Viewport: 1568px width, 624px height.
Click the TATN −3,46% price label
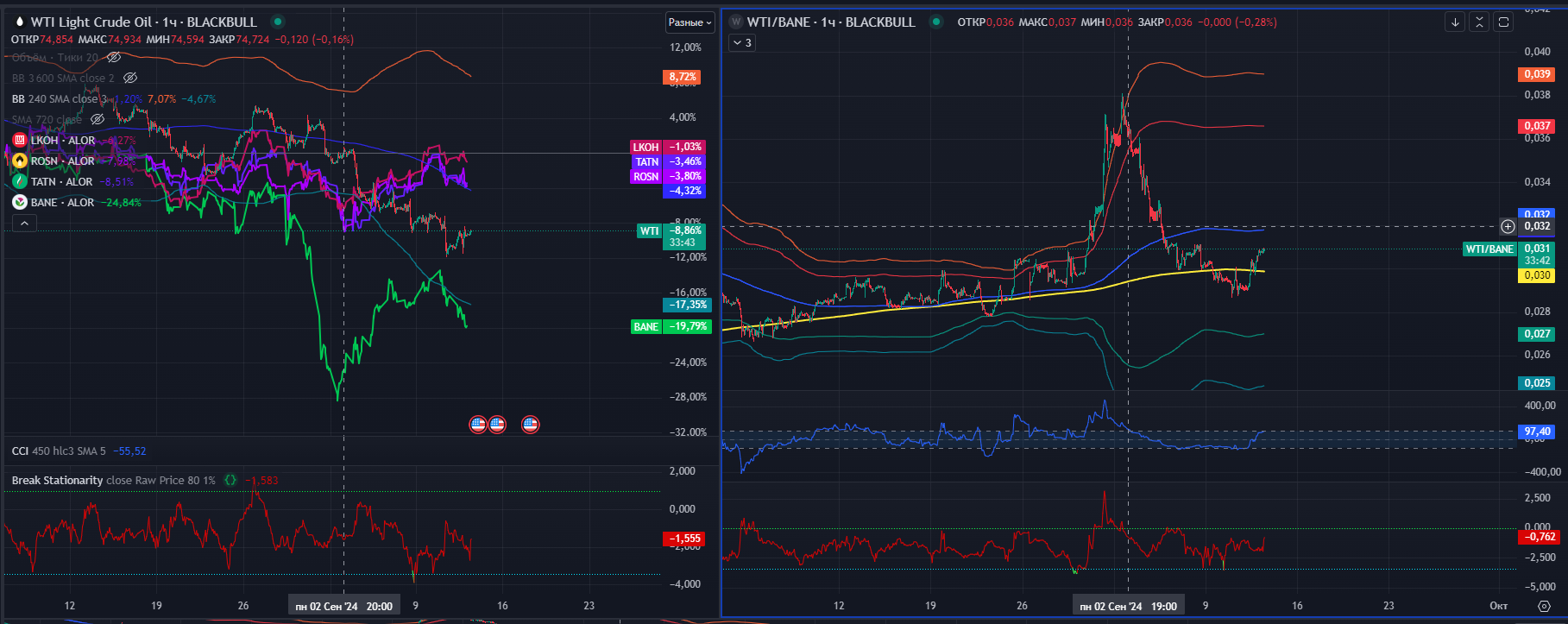tap(668, 161)
